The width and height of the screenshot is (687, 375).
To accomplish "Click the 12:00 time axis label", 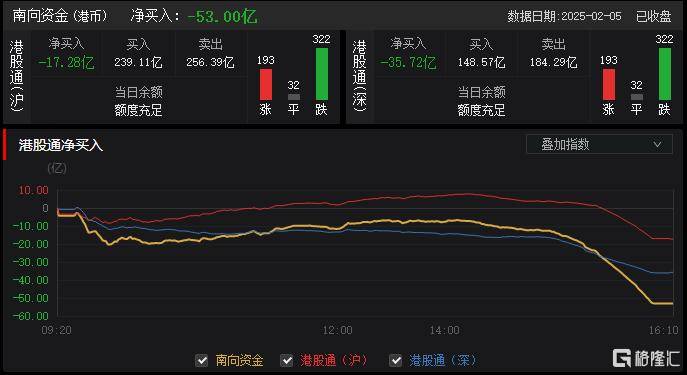I will coord(337,330).
